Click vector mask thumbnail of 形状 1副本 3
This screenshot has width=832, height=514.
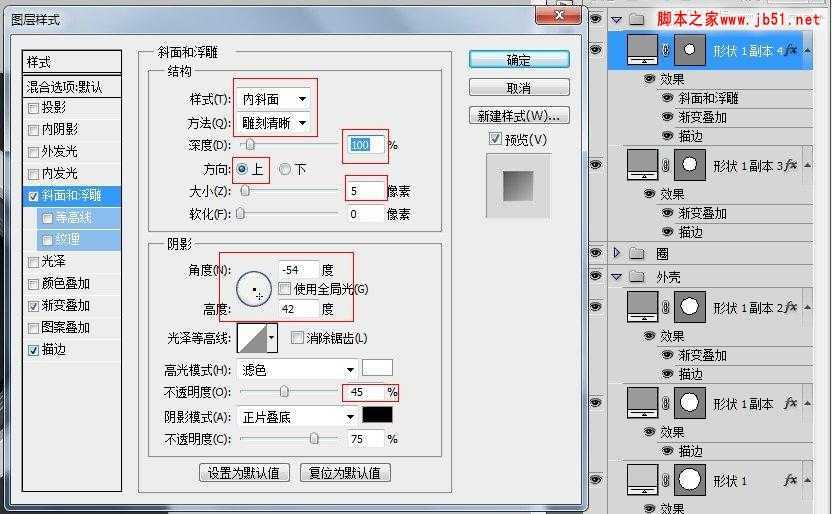[x=689, y=165]
